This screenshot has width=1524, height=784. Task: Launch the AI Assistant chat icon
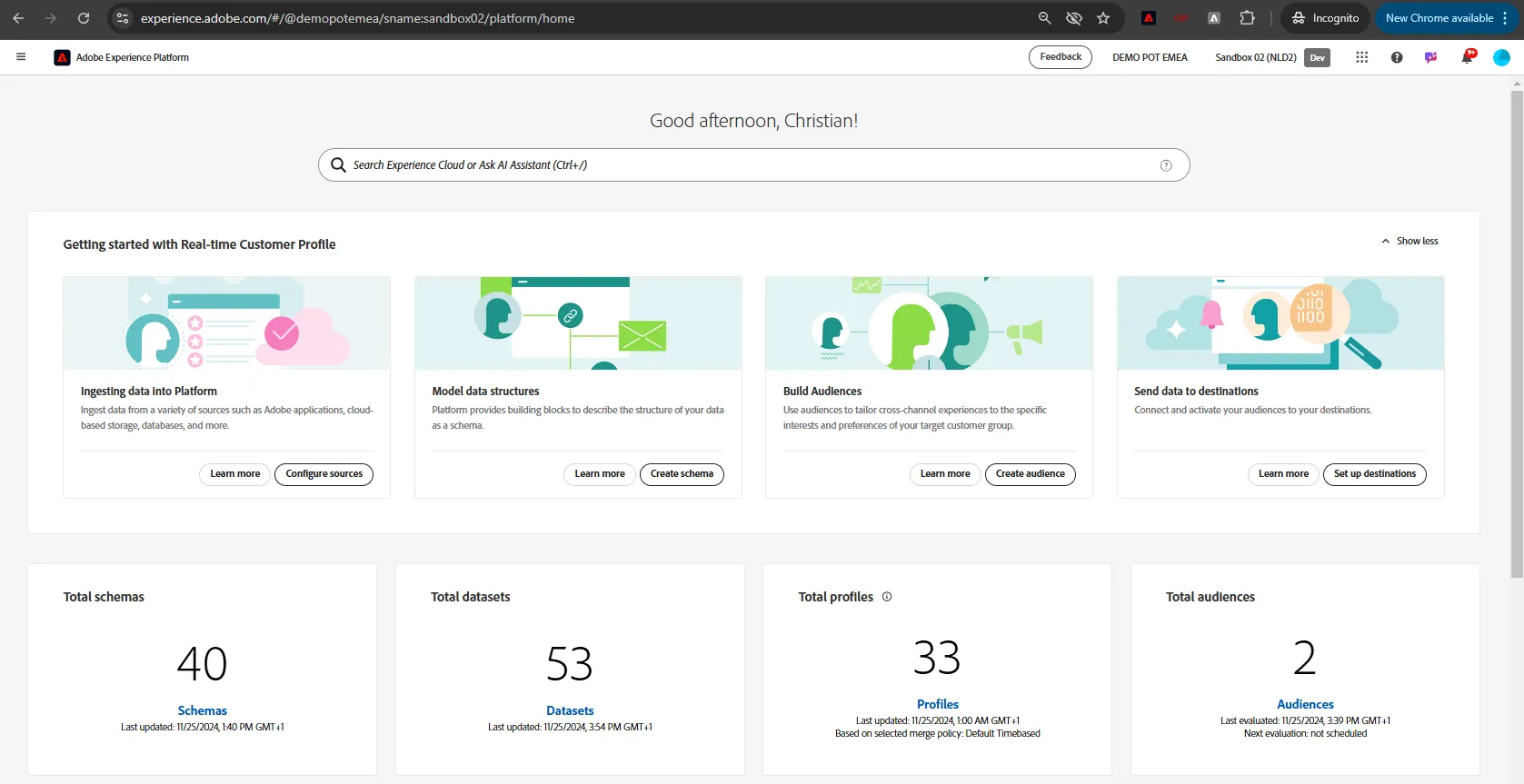tap(1431, 57)
